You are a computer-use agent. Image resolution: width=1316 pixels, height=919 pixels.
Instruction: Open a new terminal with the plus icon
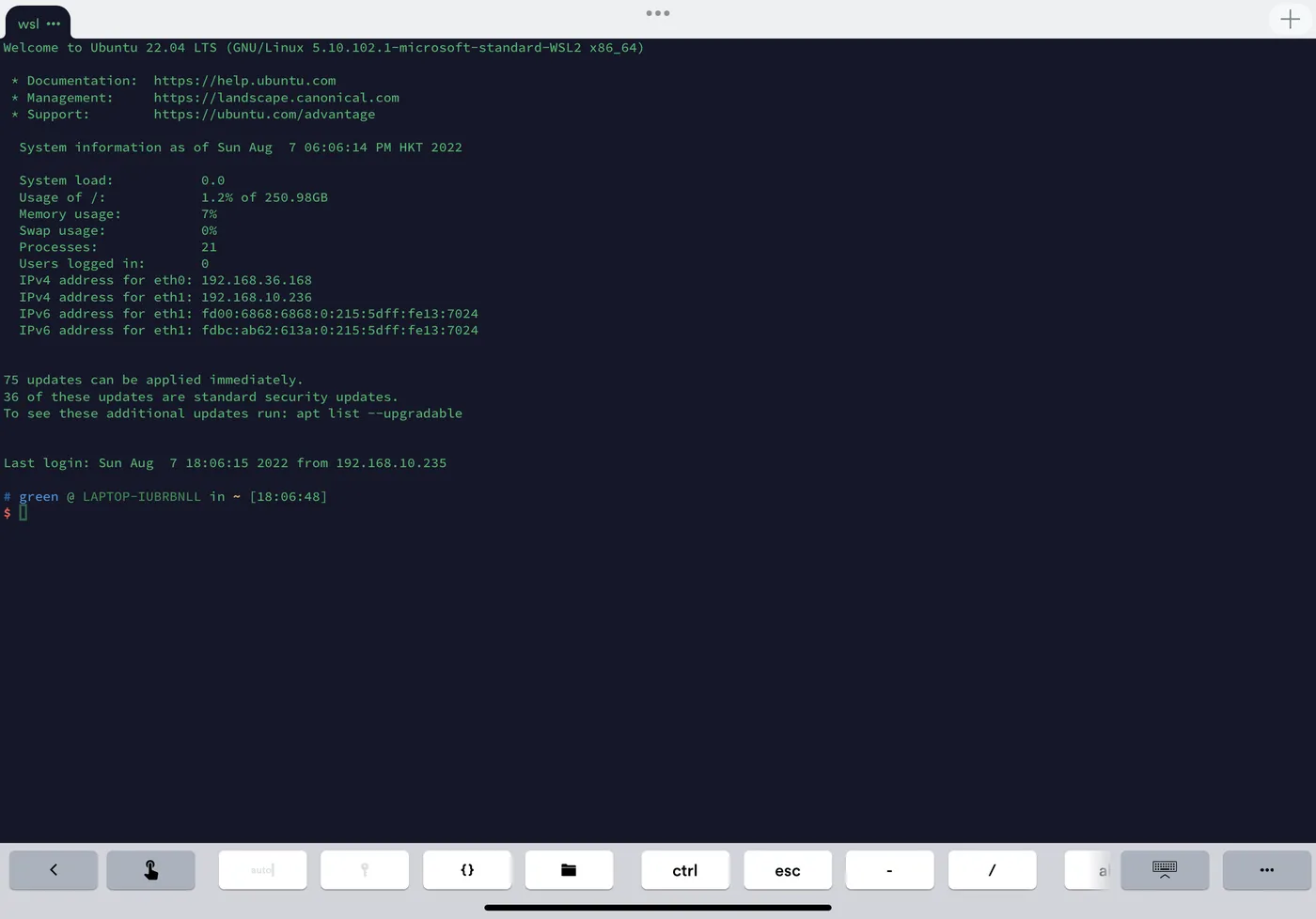(x=1290, y=19)
